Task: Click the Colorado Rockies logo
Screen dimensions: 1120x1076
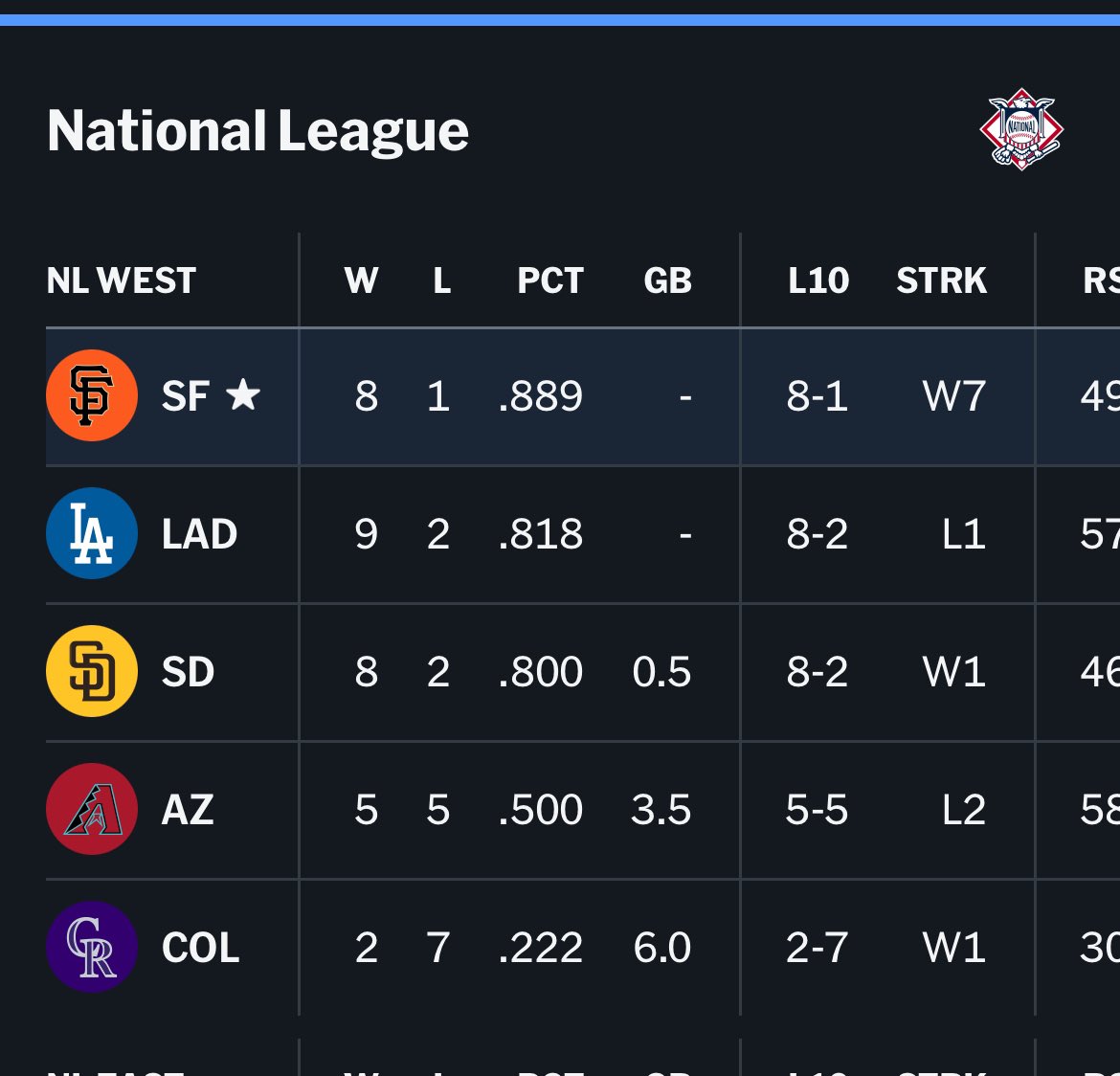Action: (x=92, y=947)
